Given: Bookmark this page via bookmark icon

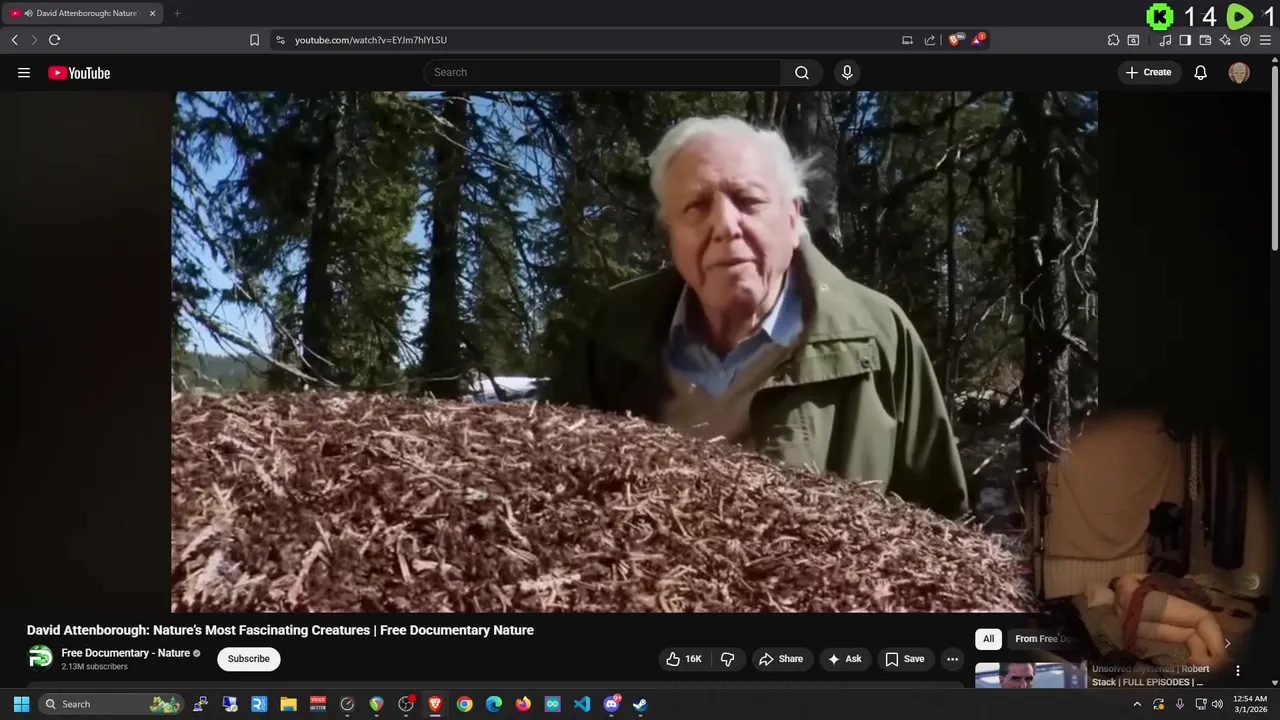Looking at the screenshot, I should [254, 40].
